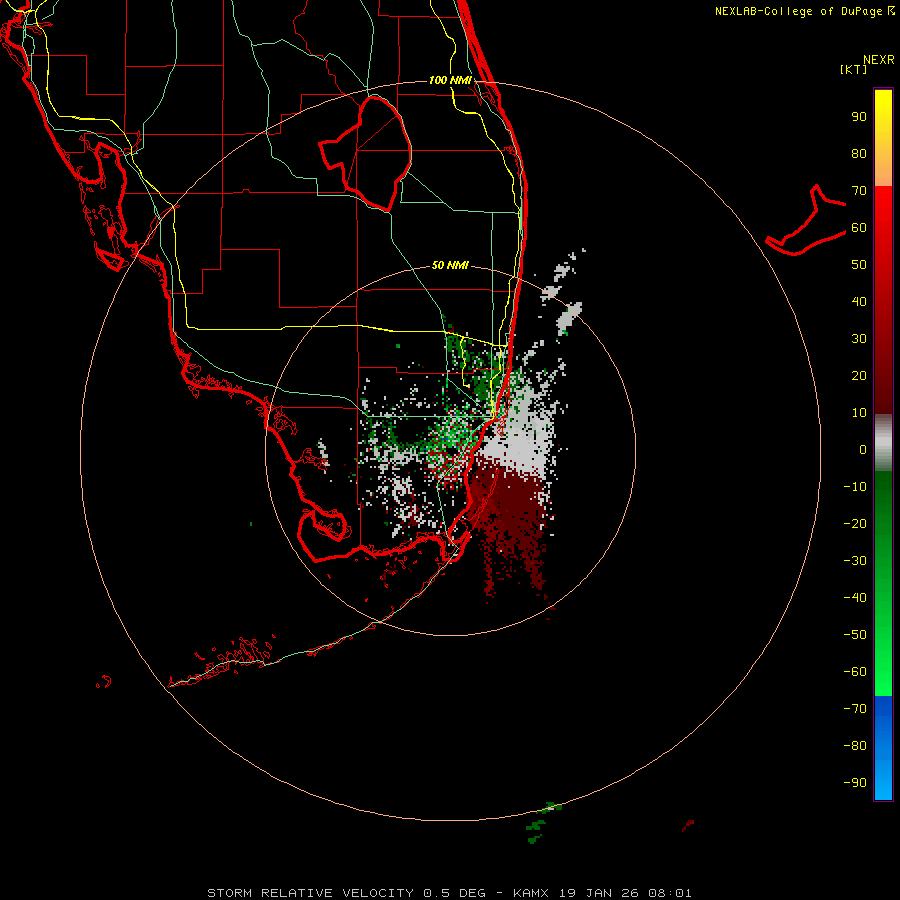Viewport: 900px width, 900px height.
Task: Click the blue bottom segment of color bar
Action: pos(883,748)
